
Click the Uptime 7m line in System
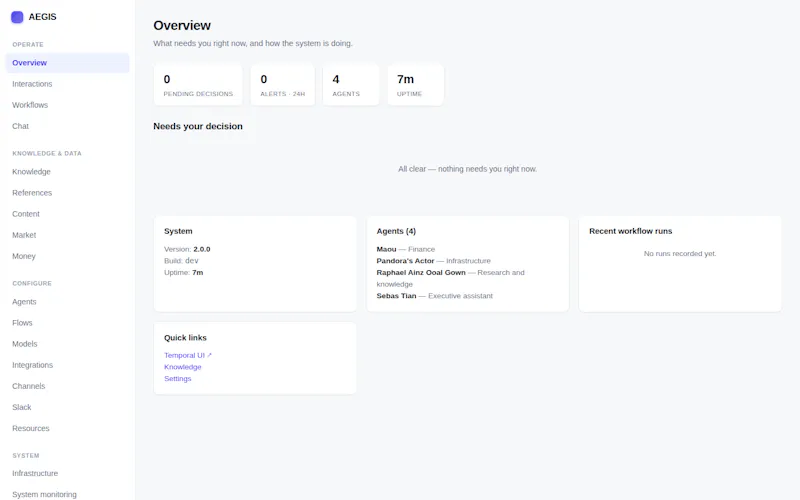point(184,272)
